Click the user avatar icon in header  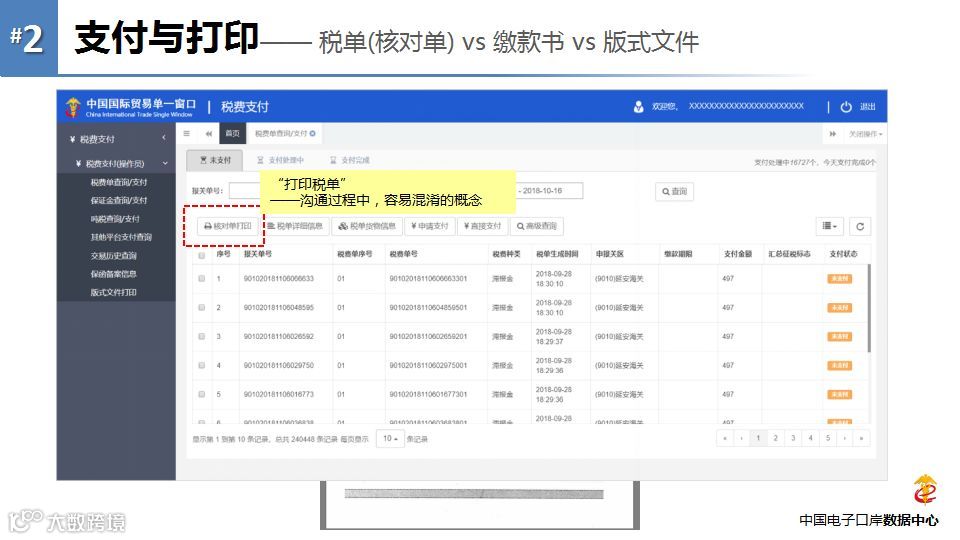639,107
